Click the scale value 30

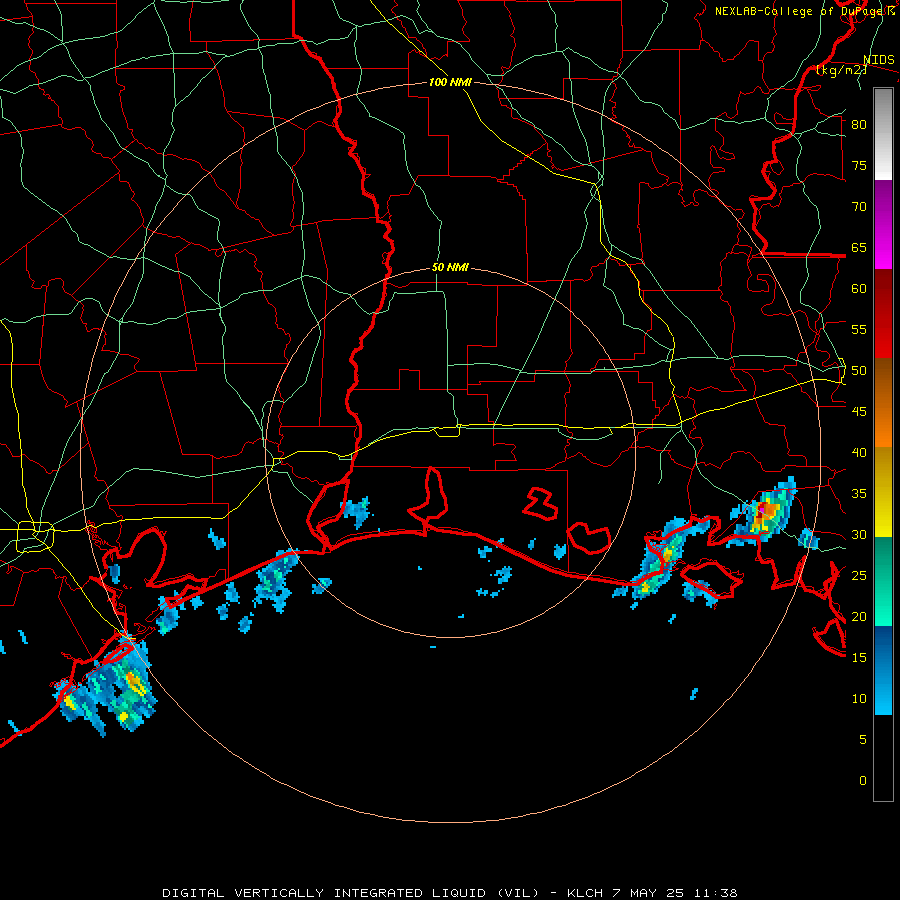tap(859, 534)
